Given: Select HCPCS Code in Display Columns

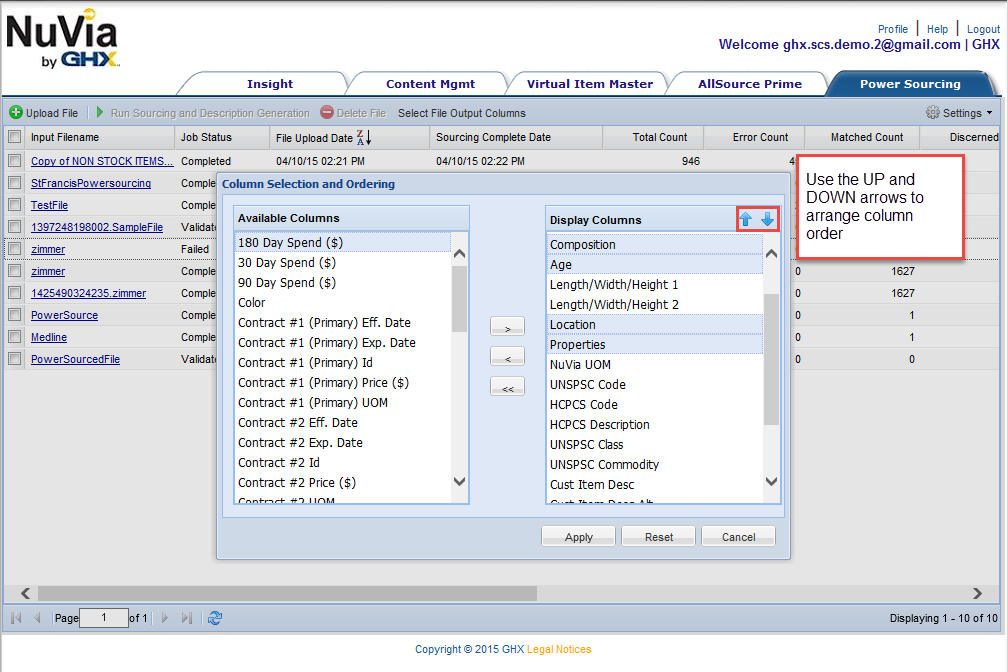Looking at the screenshot, I should [655, 404].
